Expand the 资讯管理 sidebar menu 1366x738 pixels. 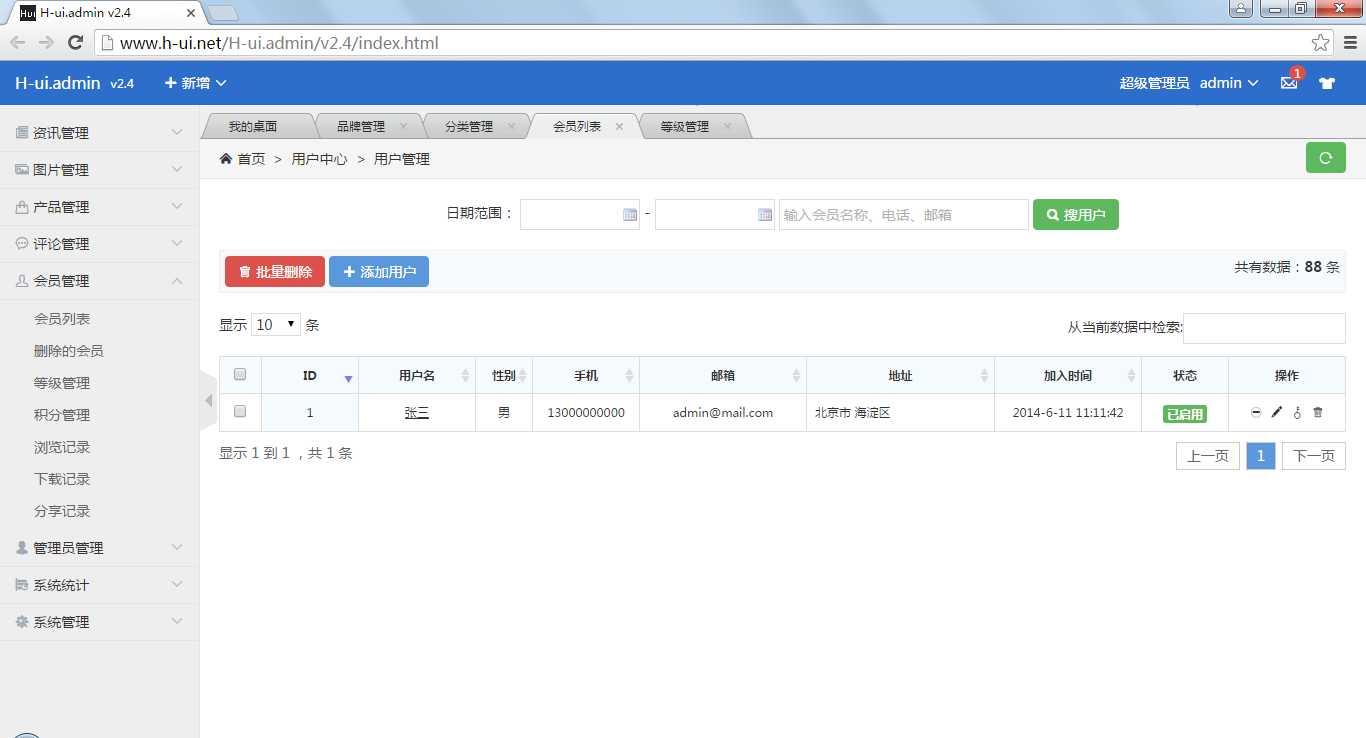tap(99, 133)
